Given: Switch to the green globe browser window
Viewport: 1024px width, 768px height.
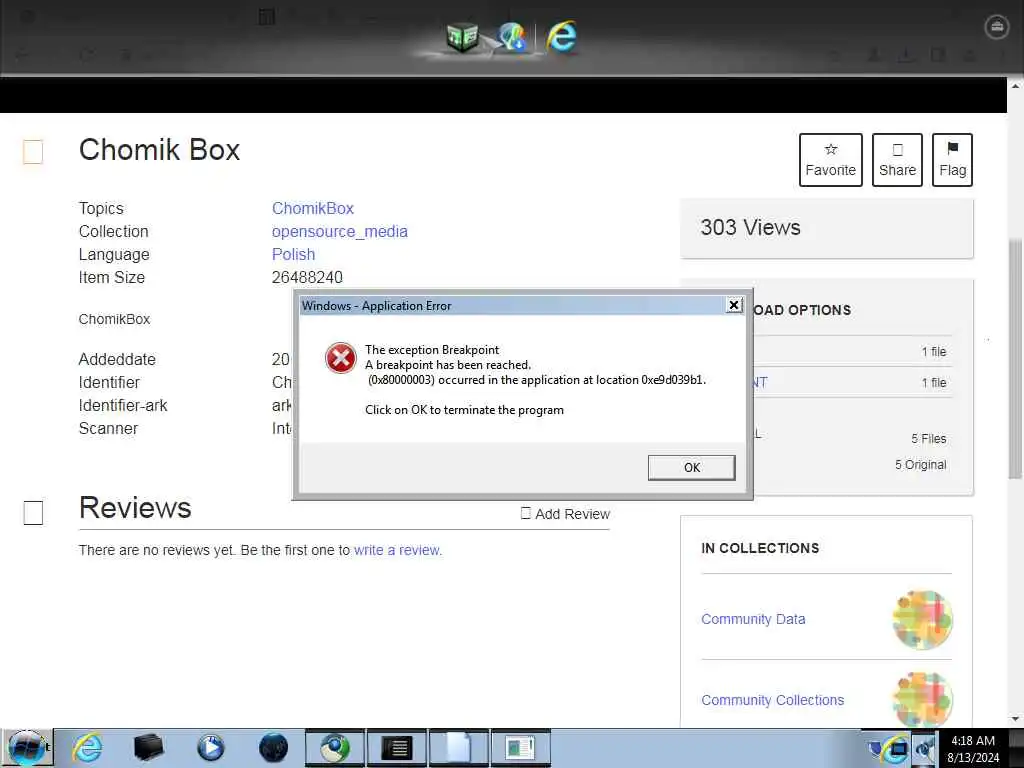Looking at the screenshot, I should pyautogui.click(x=334, y=748).
